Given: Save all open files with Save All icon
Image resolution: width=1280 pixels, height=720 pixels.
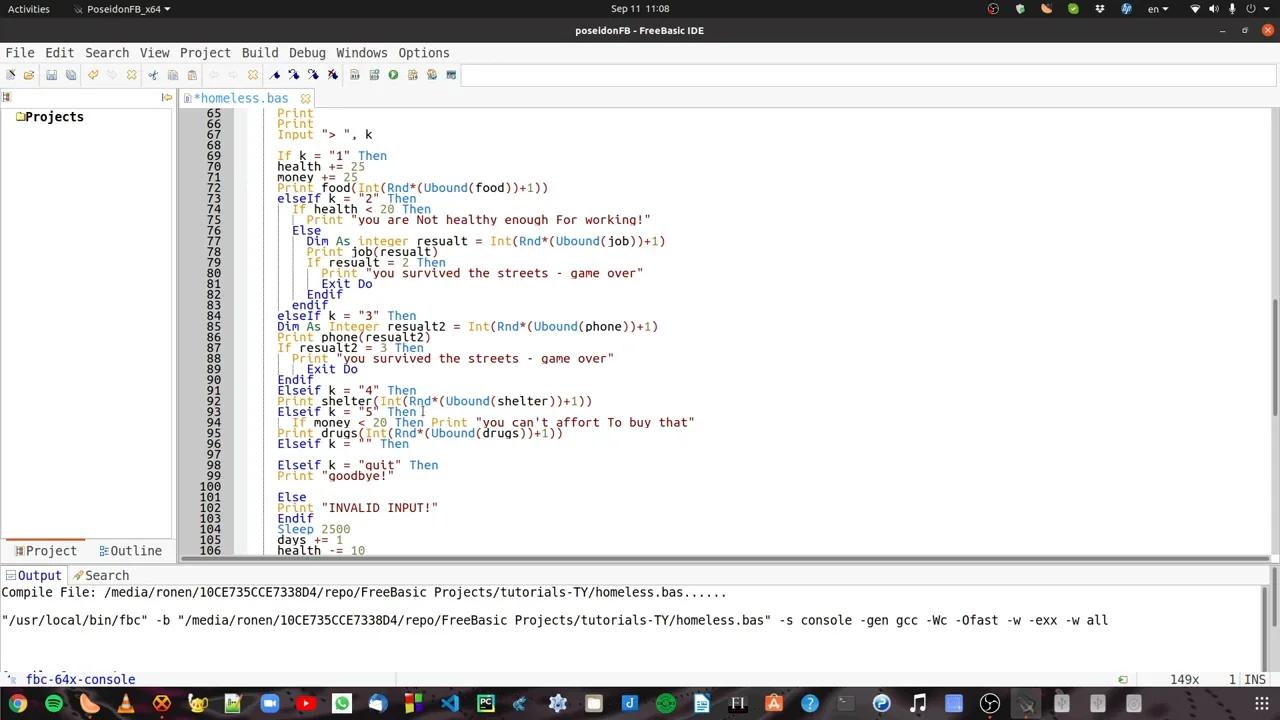Looking at the screenshot, I should pyautogui.click(x=70, y=75).
